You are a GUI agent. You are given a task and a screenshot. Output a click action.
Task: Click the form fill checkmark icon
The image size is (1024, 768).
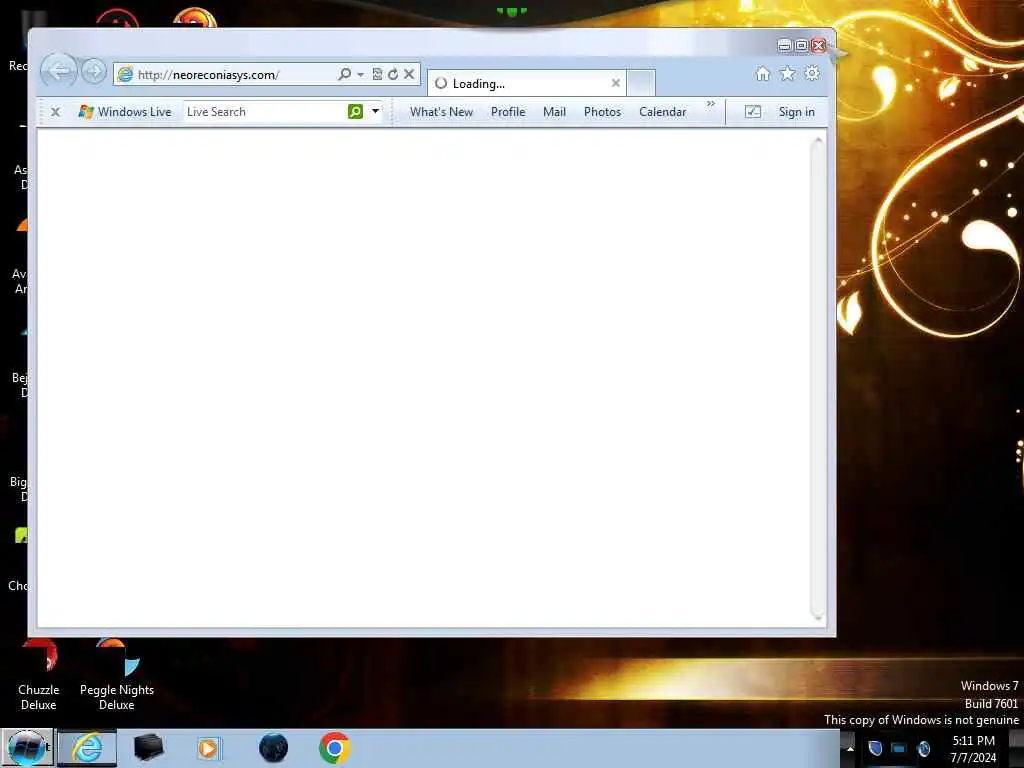click(x=753, y=112)
